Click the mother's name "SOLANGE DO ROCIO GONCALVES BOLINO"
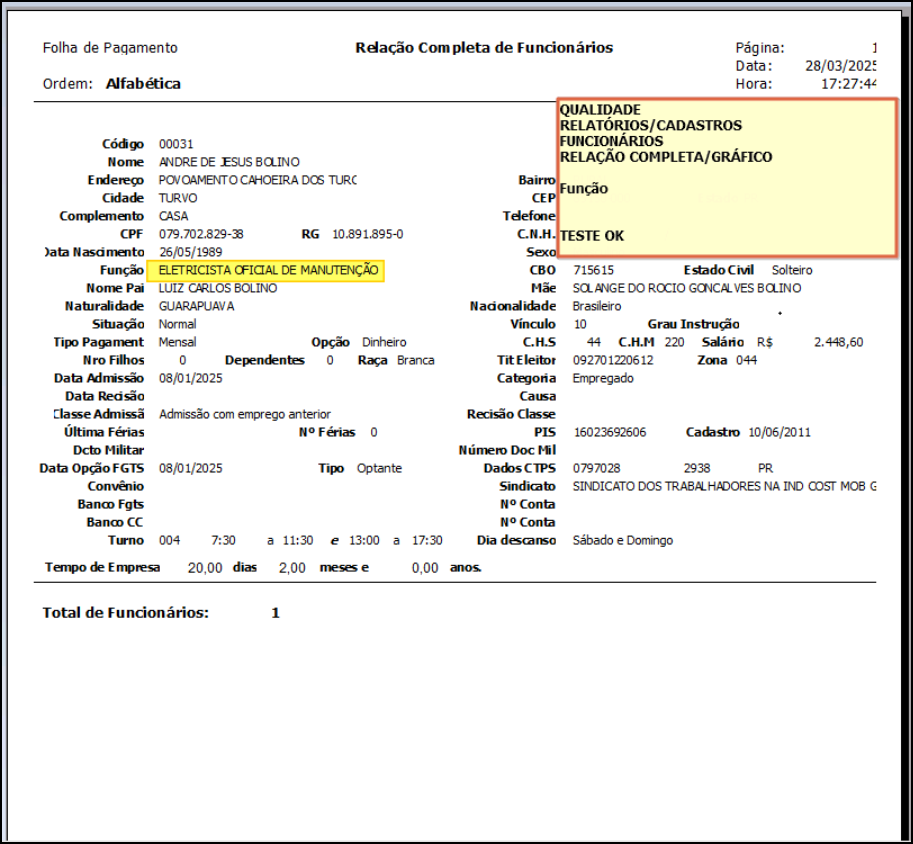913x844 pixels. pyautogui.click(x=687, y=288)
